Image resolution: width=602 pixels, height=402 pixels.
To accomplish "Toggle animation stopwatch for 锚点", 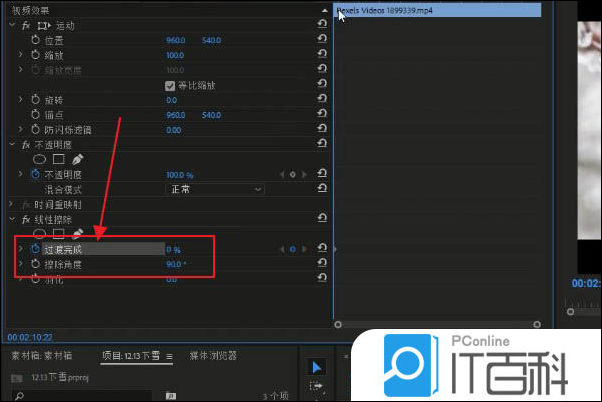I will coord(35,115).
